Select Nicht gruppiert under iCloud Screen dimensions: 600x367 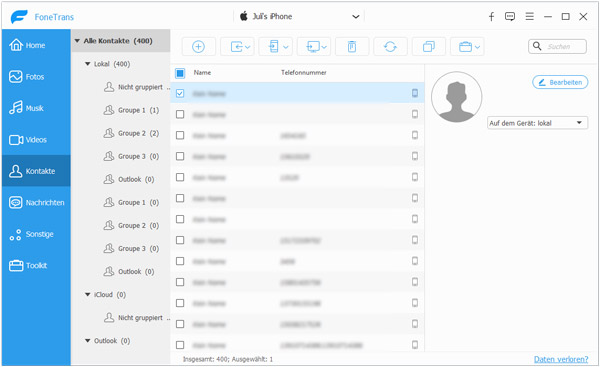click(137, 318)
